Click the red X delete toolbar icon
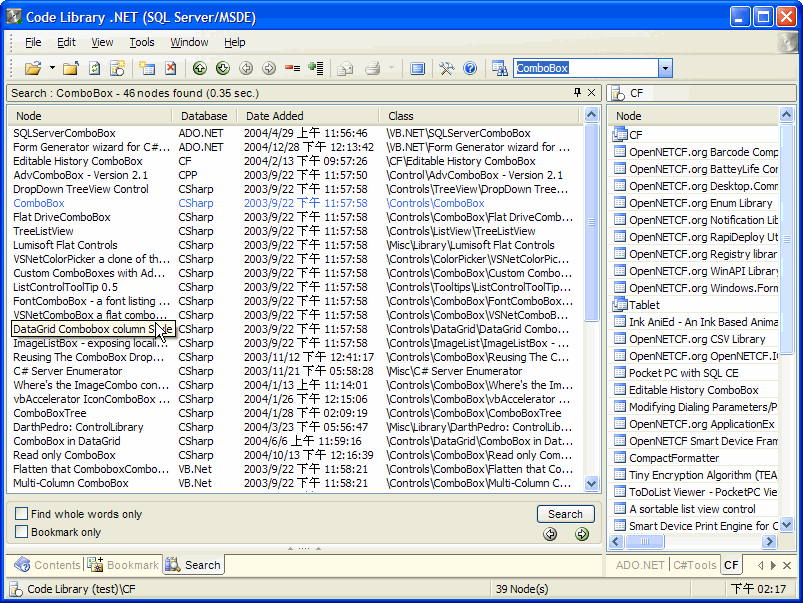This screenshot has width=803, height=603. [x=171, y=68]
